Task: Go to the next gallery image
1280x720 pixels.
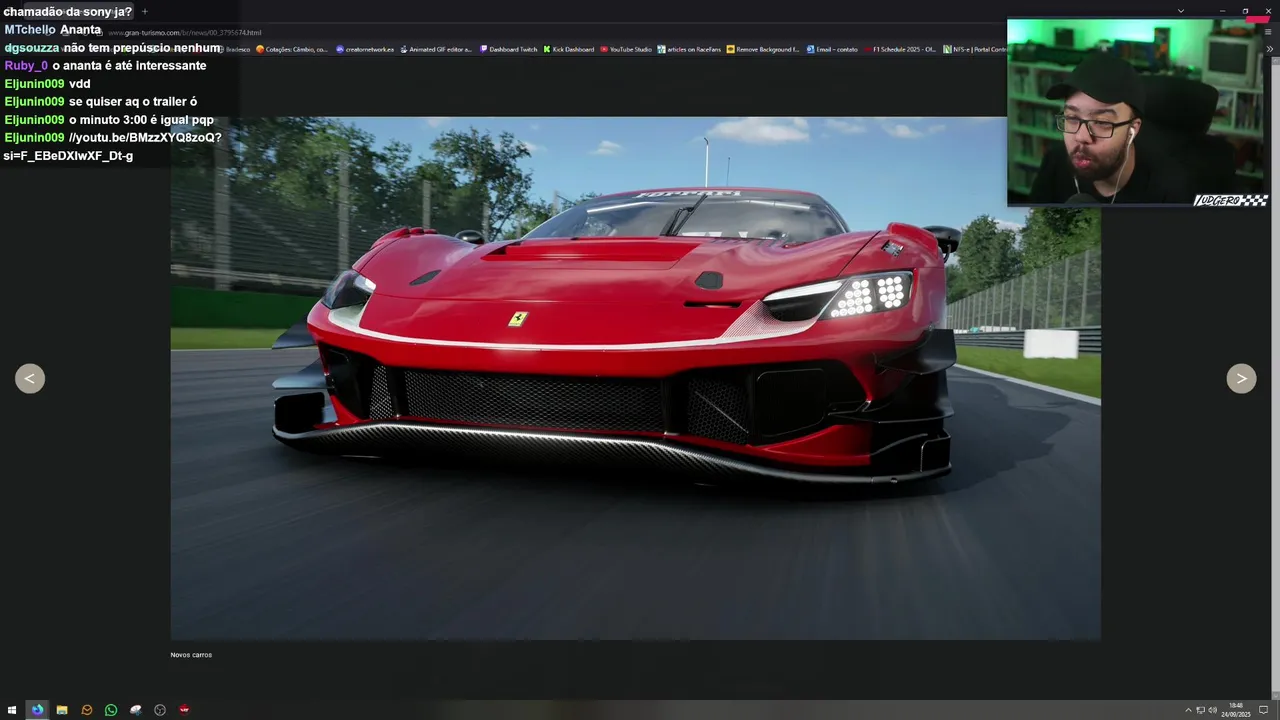Action: tap(1241, 378)
